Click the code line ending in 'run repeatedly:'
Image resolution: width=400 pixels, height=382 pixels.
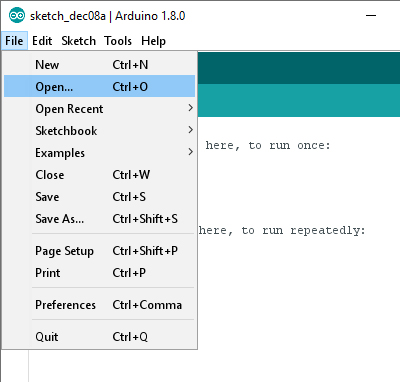[282, 230]
